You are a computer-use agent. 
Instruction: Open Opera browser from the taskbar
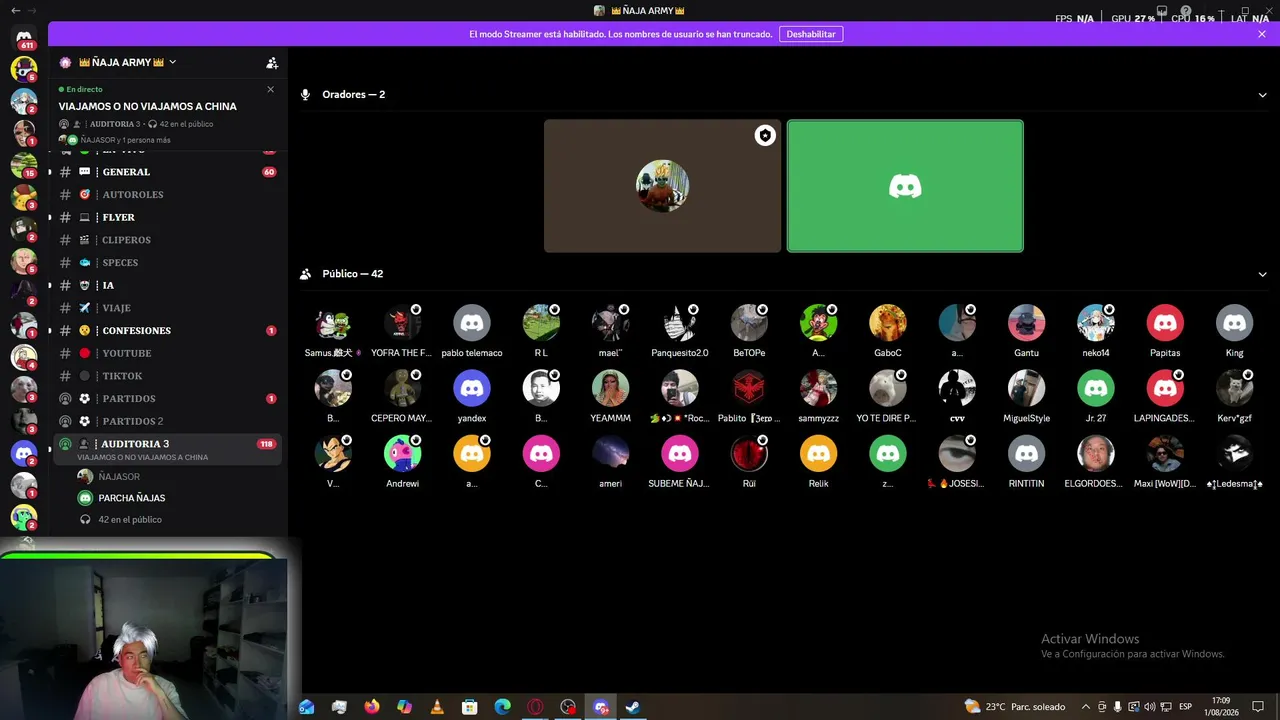pyautogui.click(x=536, y=707)
